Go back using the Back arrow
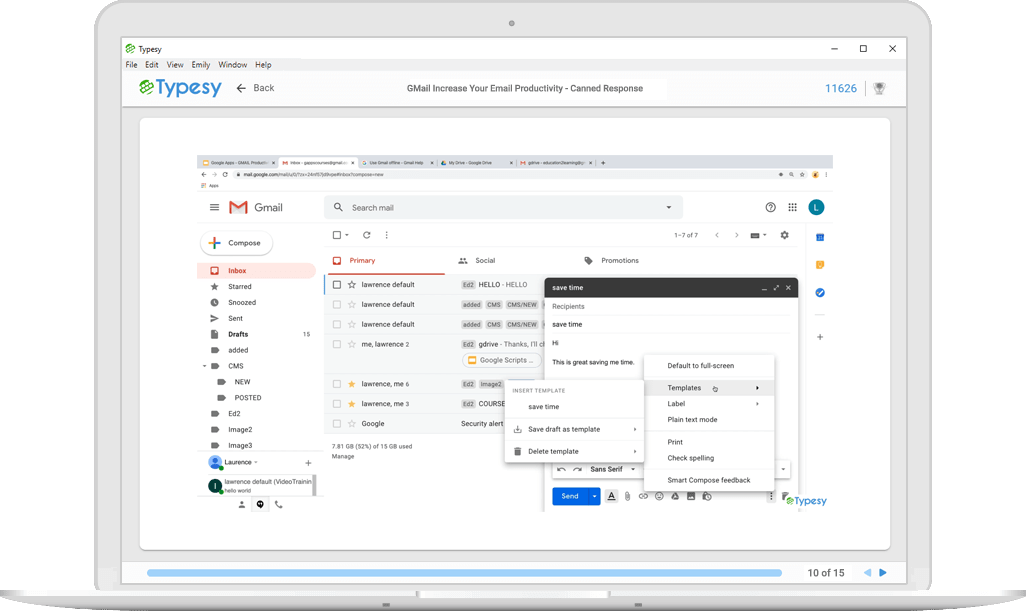 [255, 88]
